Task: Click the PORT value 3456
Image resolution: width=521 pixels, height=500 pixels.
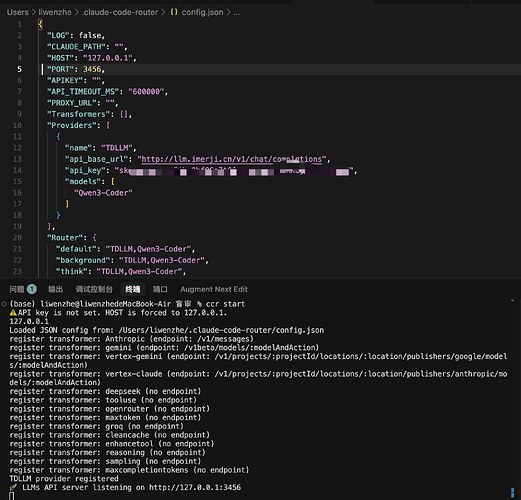Action: (92, 69)
